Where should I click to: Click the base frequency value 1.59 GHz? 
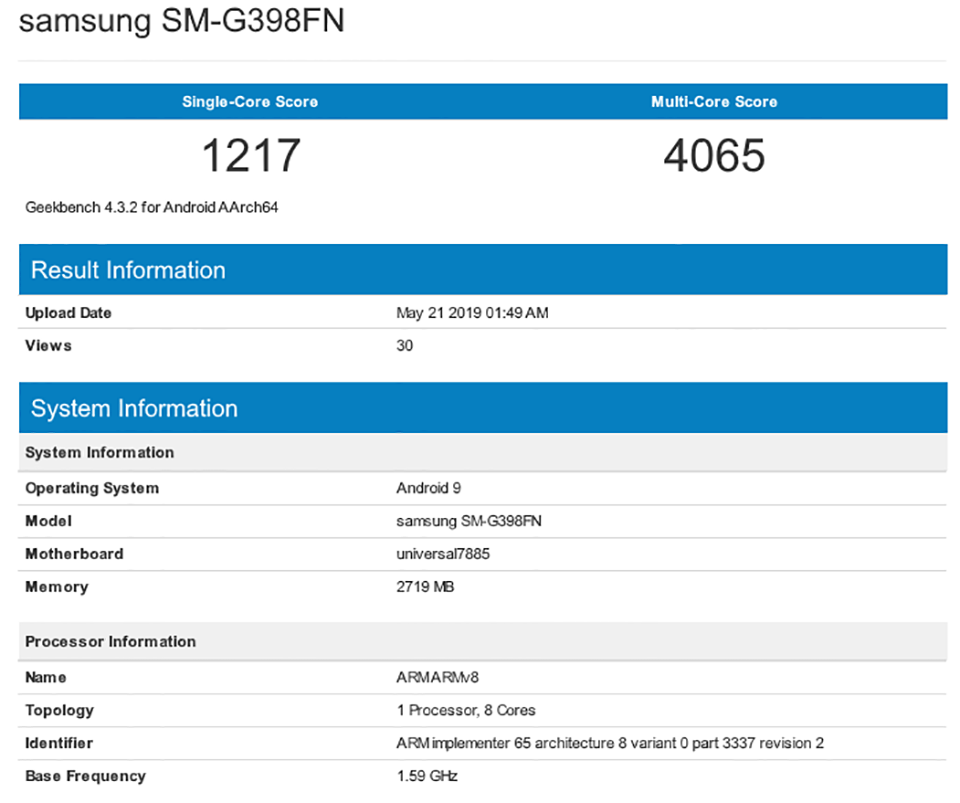[427, 776]
